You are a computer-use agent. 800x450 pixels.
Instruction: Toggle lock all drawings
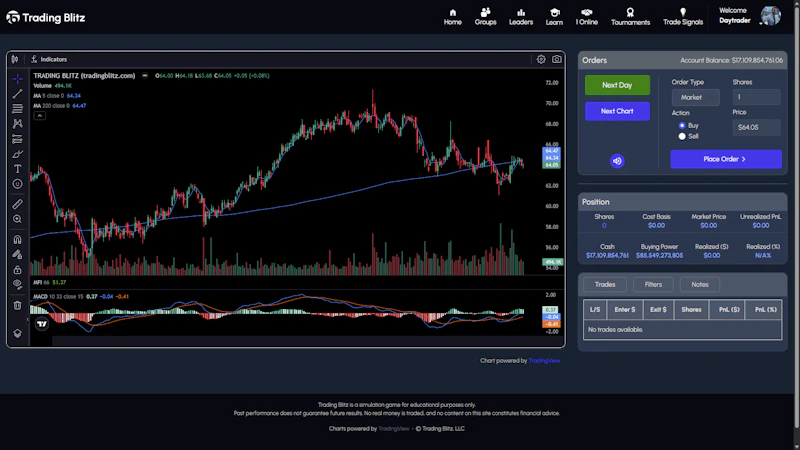17,269
